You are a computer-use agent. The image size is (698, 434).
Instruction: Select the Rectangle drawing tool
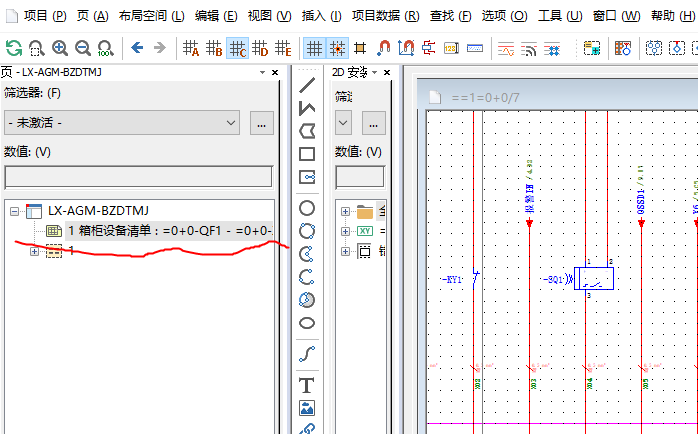[307, 154]
